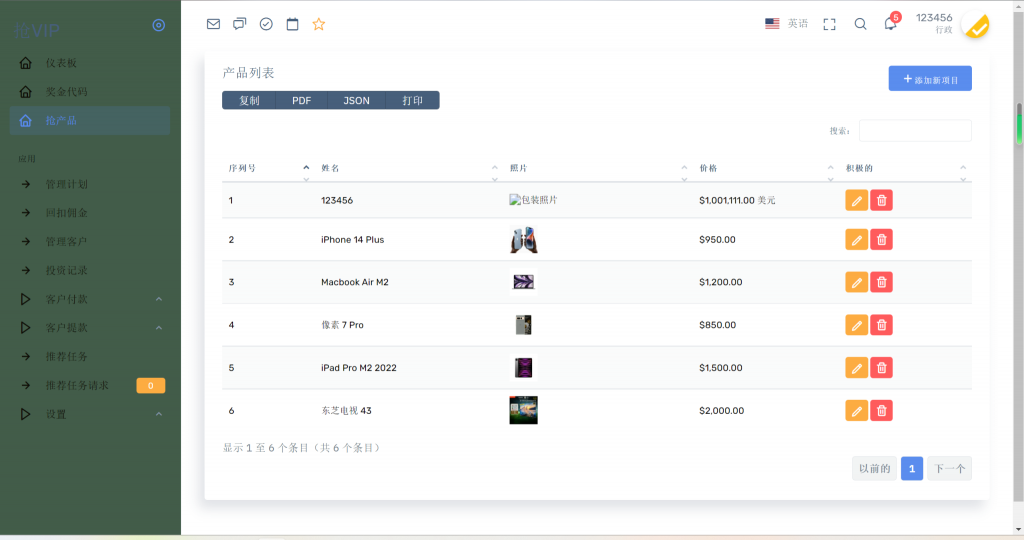Open the notifications bell icon
1024x540 pixels.
click(890, 24)
